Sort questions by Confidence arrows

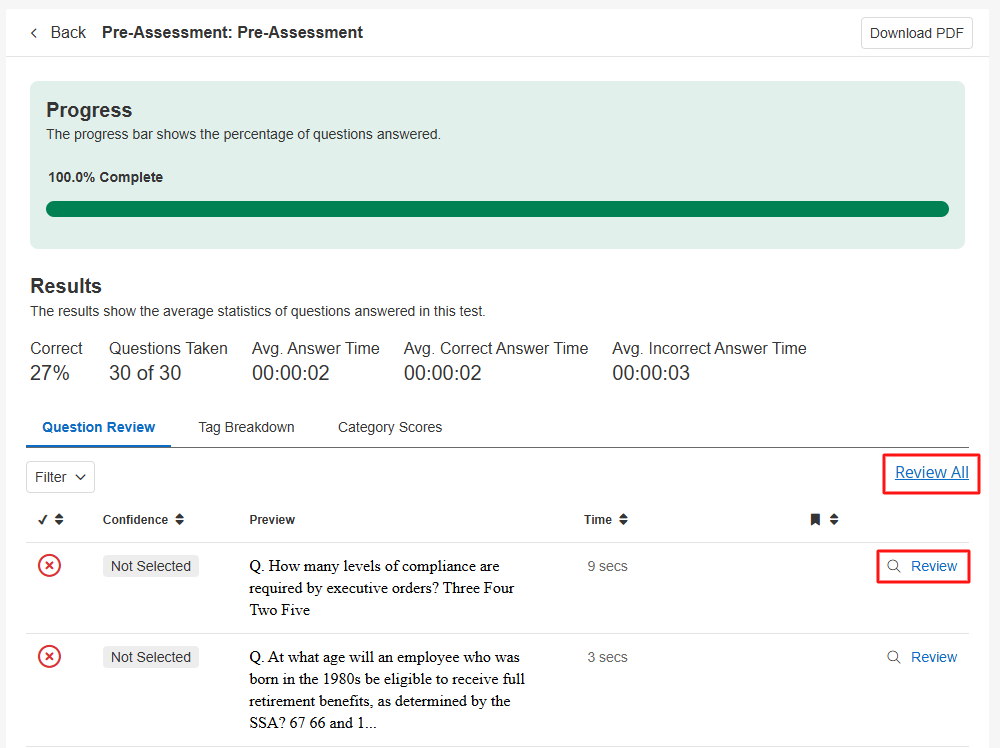pos(179,520)
